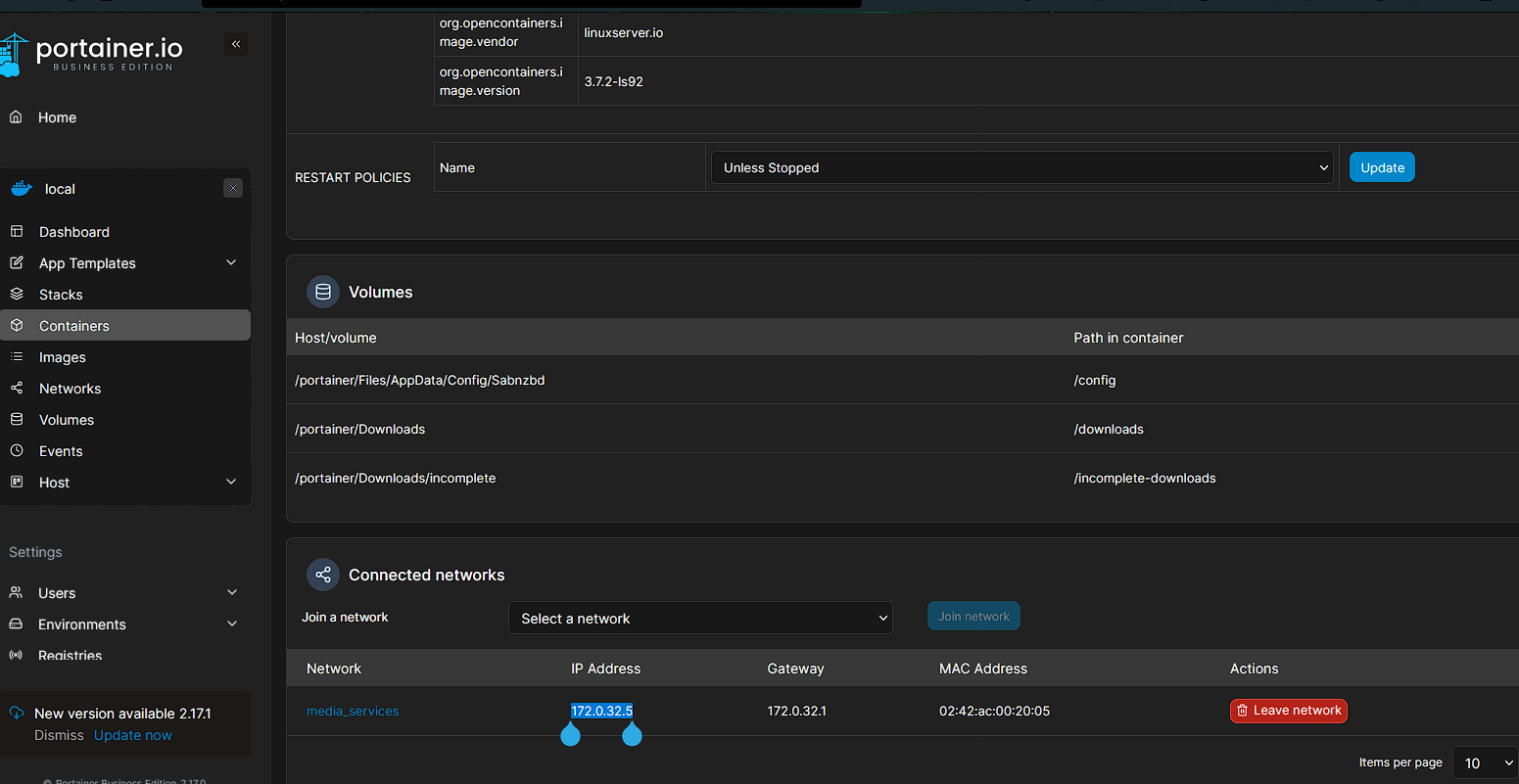Click the Users people icon
This screenshot has width=1519, height=784.
pos(16,593)
